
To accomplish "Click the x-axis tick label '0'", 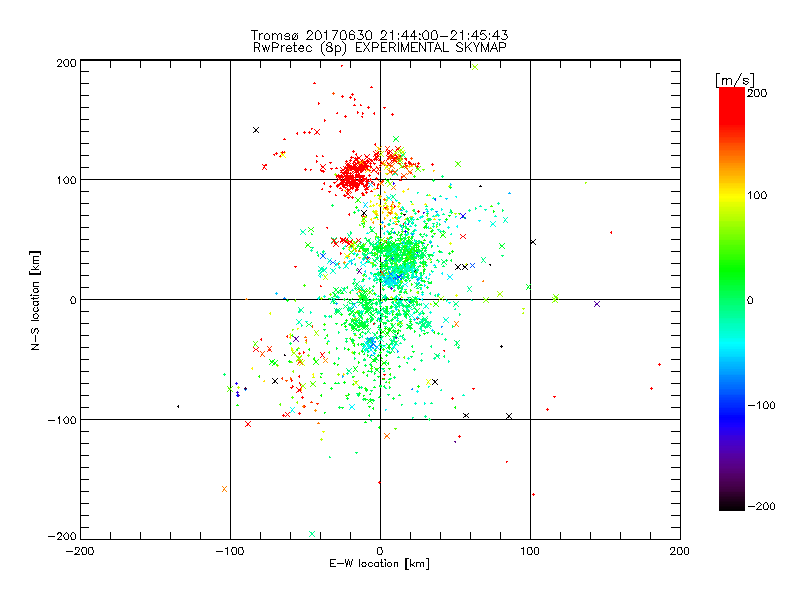I will point(380,552).
